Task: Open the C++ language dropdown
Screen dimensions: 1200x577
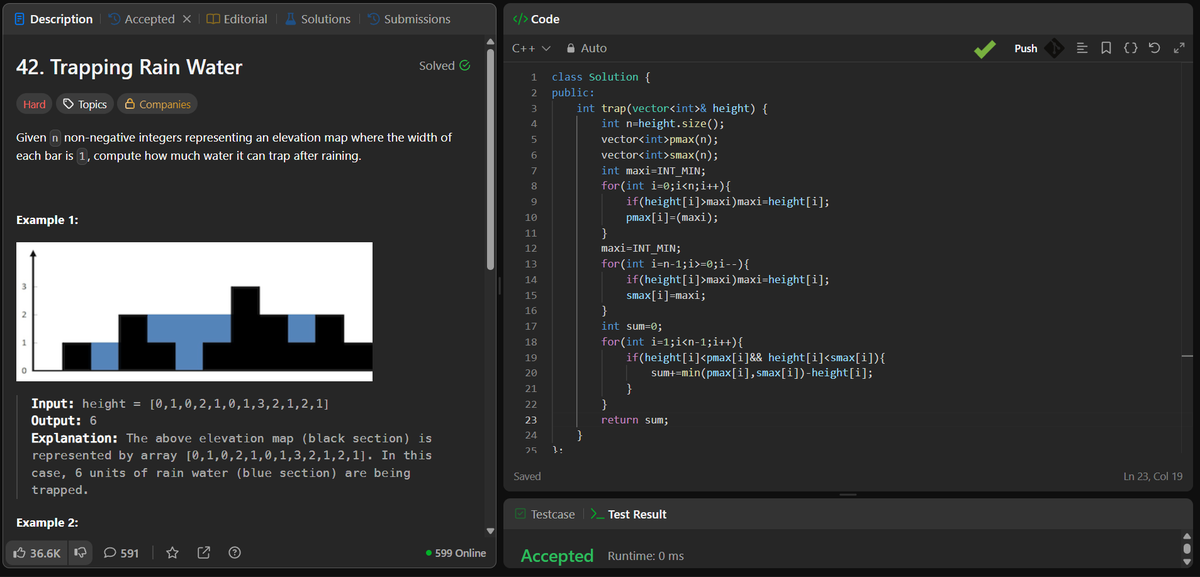Action: 531,48
